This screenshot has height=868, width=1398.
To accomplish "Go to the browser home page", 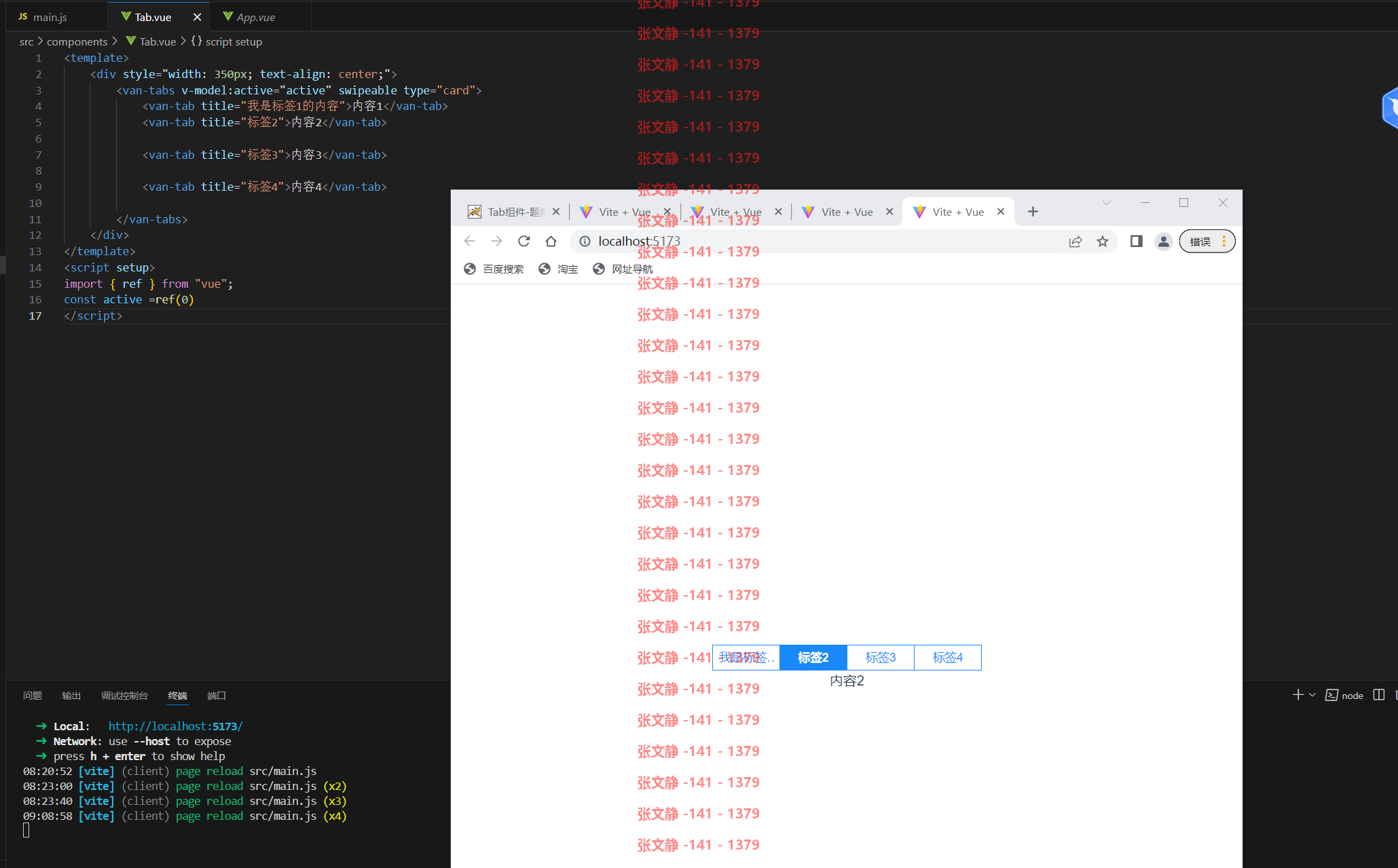I will click(x=551, y=241).
